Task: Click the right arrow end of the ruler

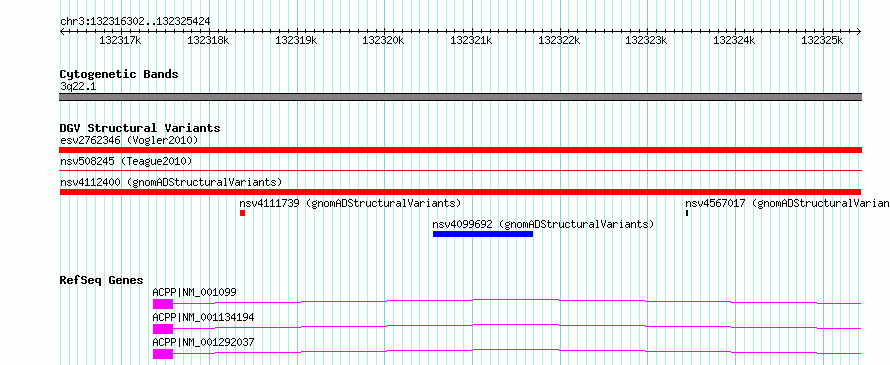Action: (858, 31)
